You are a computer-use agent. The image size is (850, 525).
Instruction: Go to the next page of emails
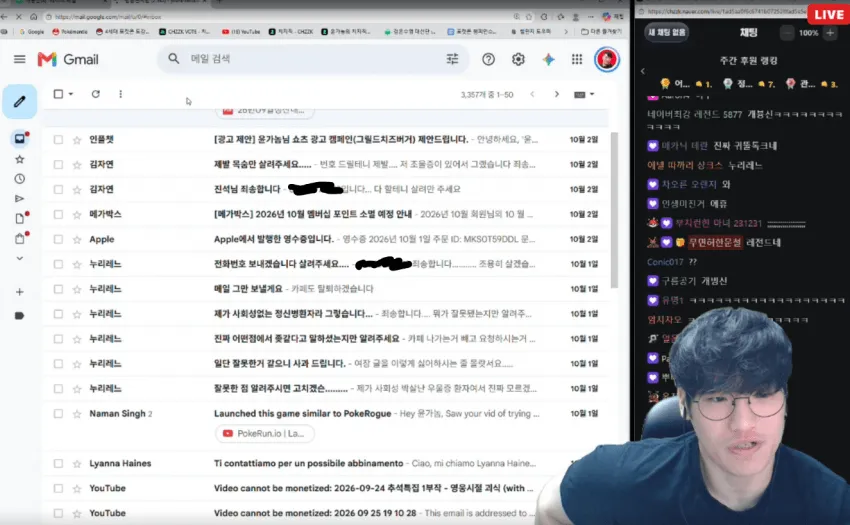pos(557,94)
